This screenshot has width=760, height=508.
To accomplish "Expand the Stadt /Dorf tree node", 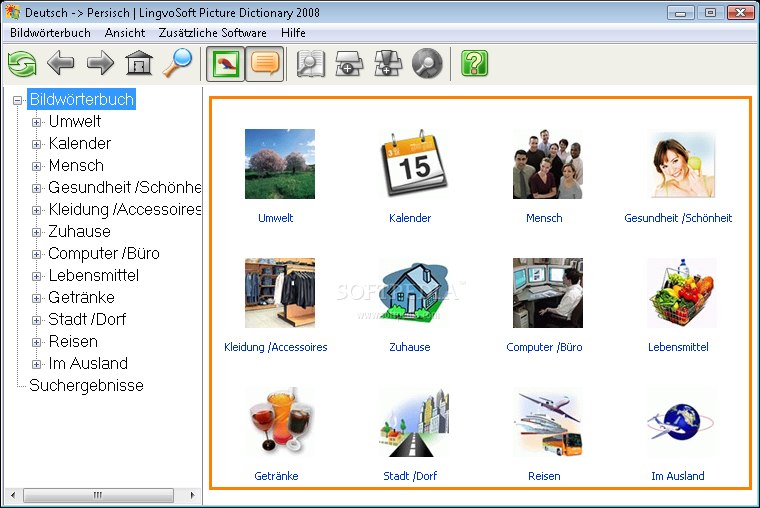I will coord(36,320).
